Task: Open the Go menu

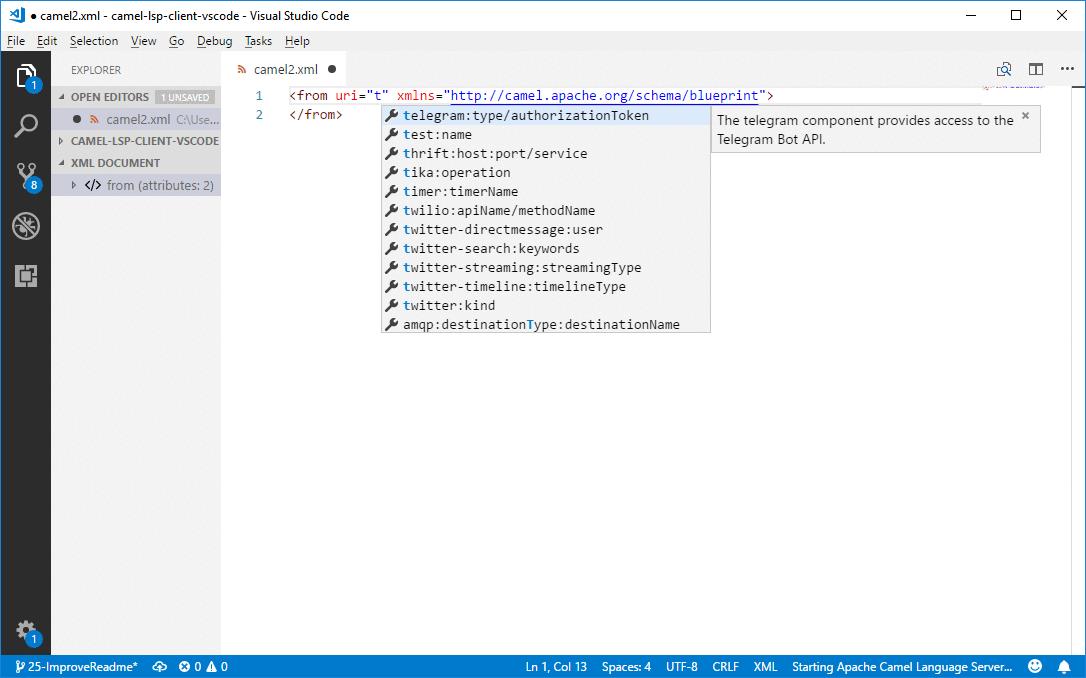Action: pos(177,41)
